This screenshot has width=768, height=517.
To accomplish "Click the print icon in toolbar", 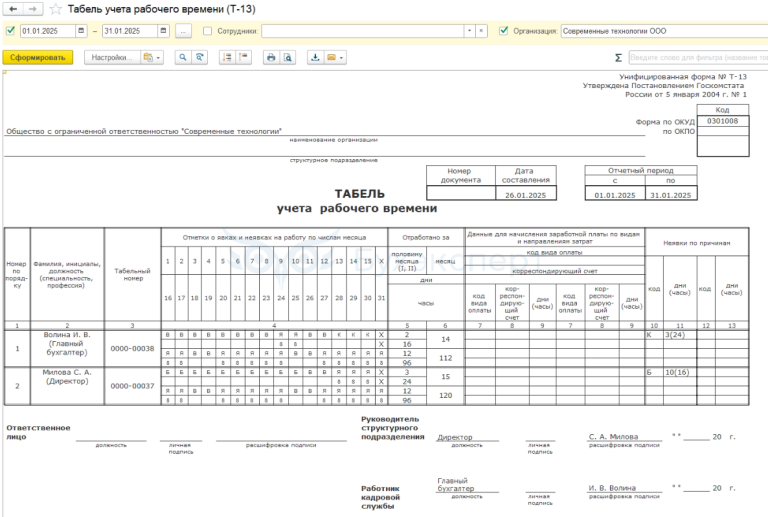I will point(270,58).
